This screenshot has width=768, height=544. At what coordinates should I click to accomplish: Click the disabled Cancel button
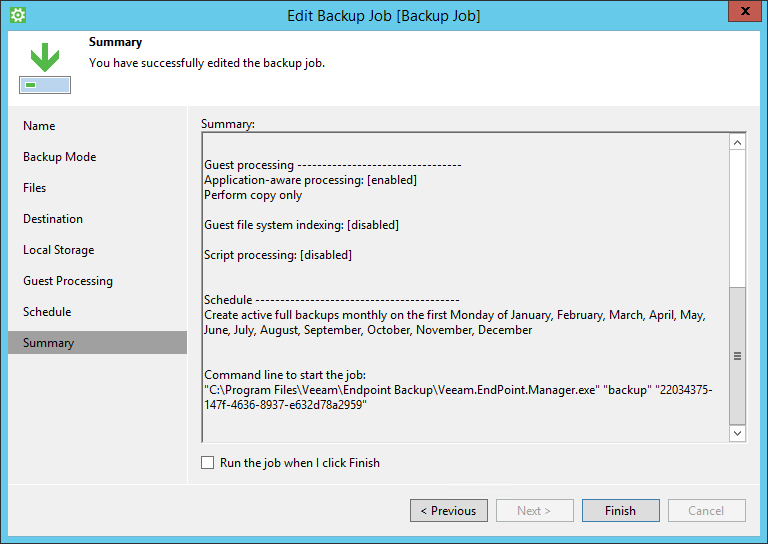[706, 511]
